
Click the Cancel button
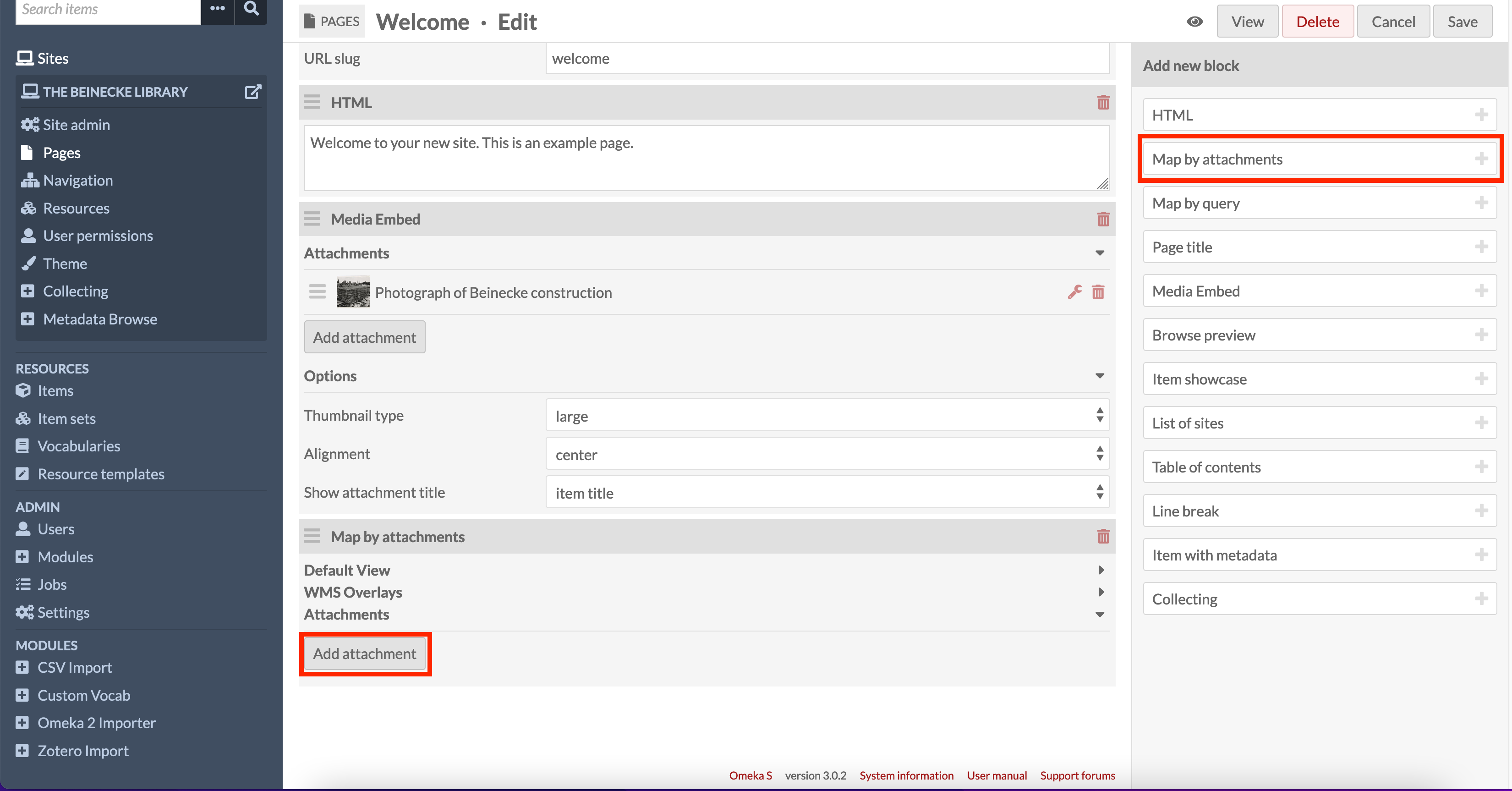1393,22
